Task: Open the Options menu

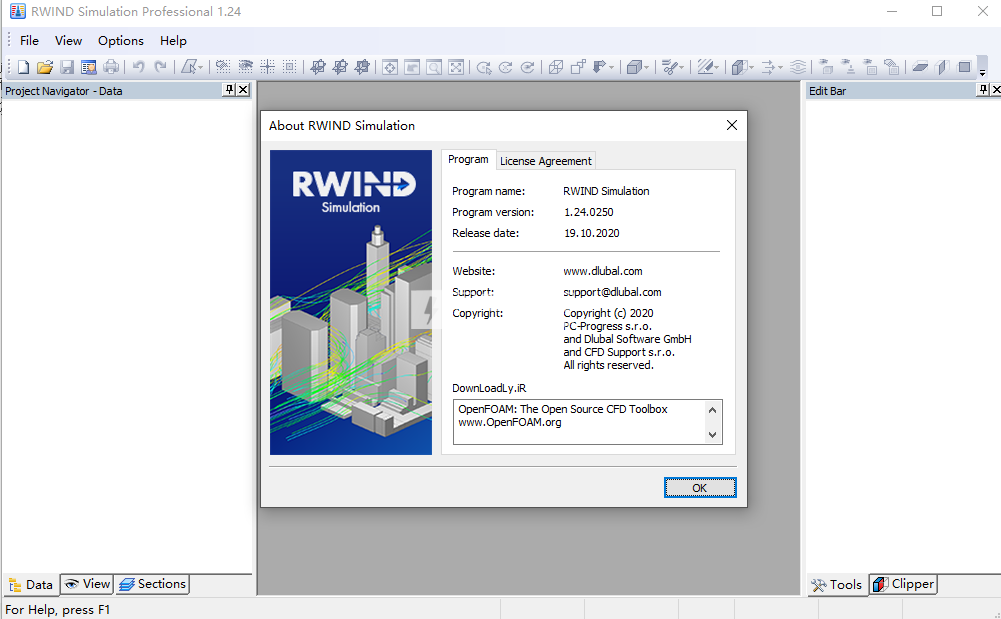Action: point(121,41)
